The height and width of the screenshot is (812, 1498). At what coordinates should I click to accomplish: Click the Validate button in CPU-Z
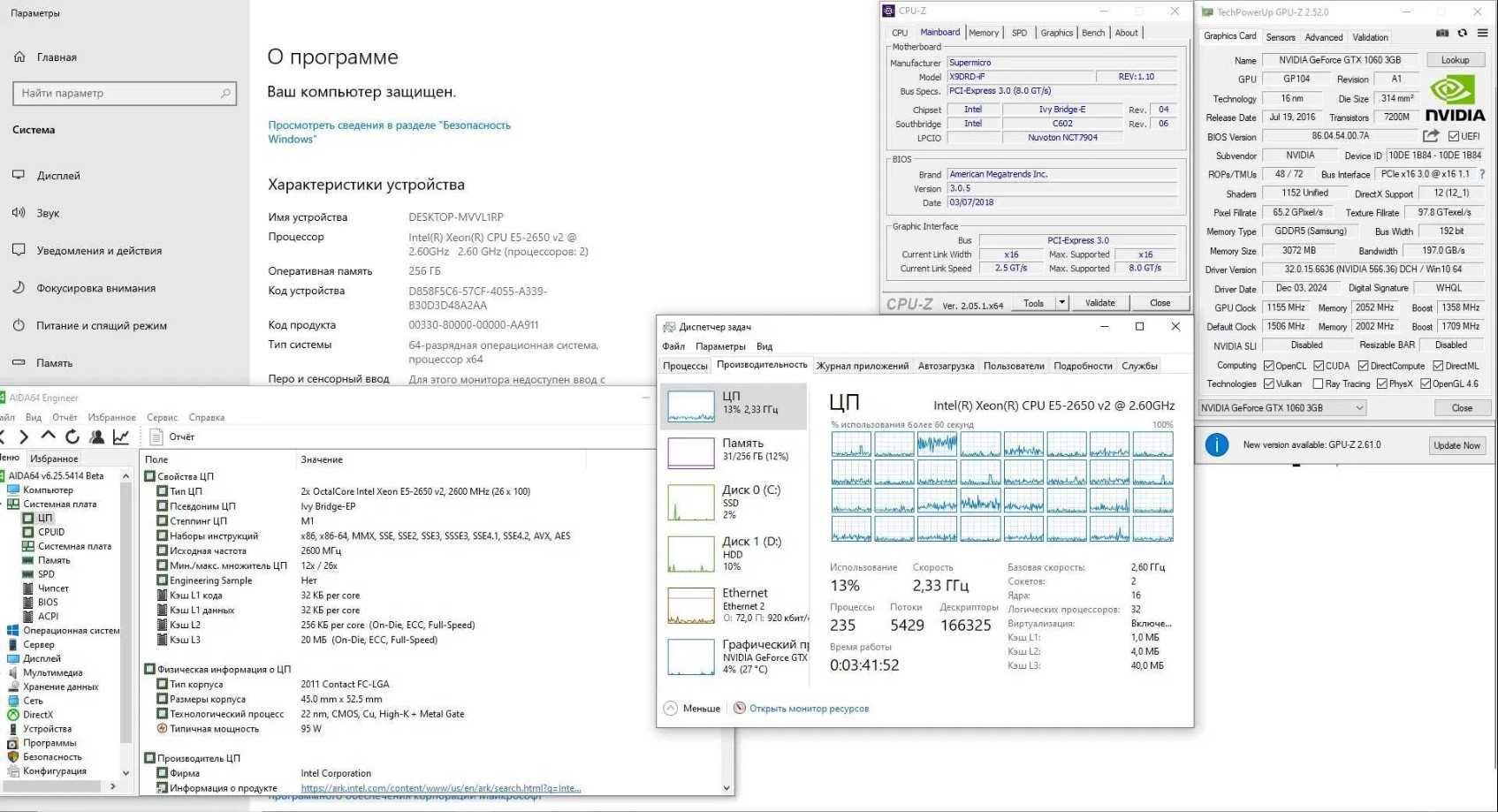coord(1099,303)
